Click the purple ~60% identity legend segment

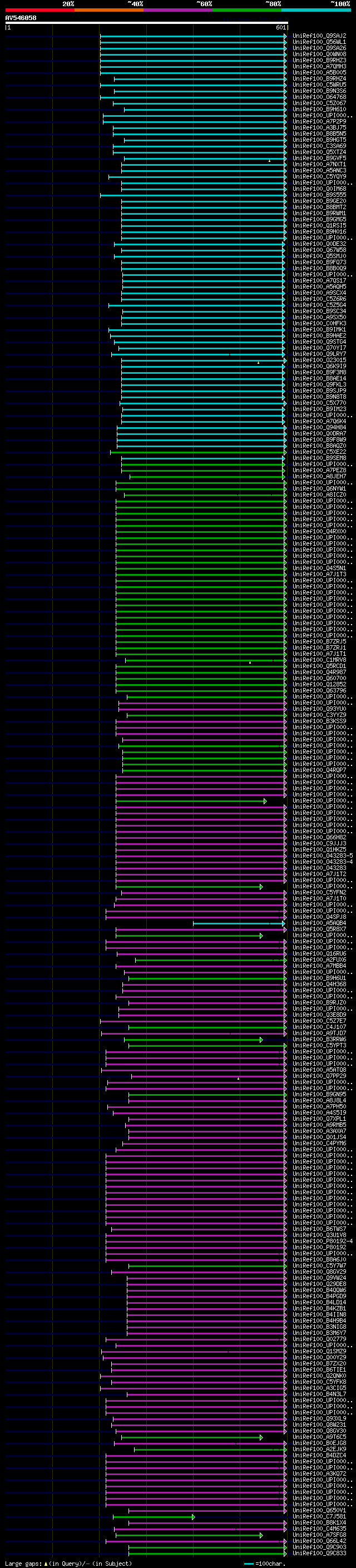(x=179, y=10)
